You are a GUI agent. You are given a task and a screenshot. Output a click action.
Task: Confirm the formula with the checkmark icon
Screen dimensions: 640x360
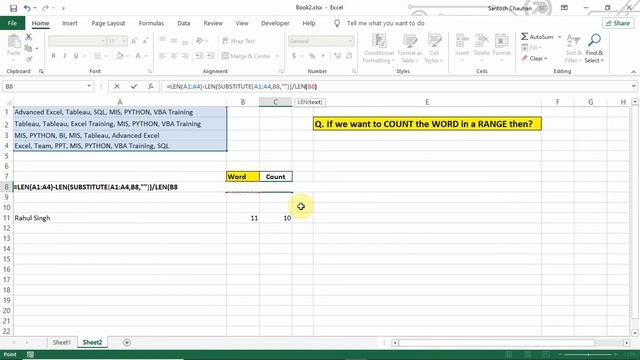pyautogui.click(x=134, y=87)
